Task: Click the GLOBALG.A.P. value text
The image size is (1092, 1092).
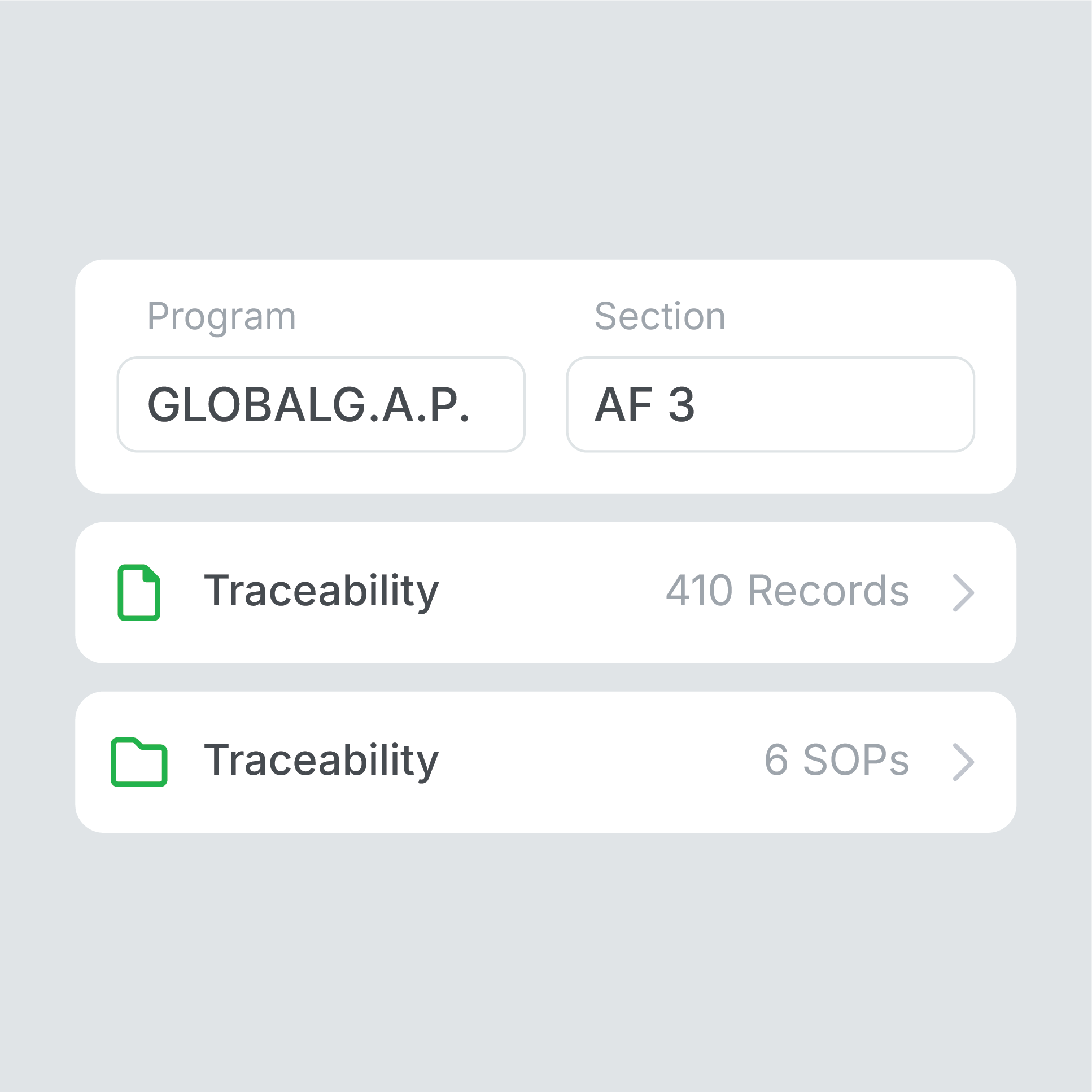Action: click(x=308, y=405)
